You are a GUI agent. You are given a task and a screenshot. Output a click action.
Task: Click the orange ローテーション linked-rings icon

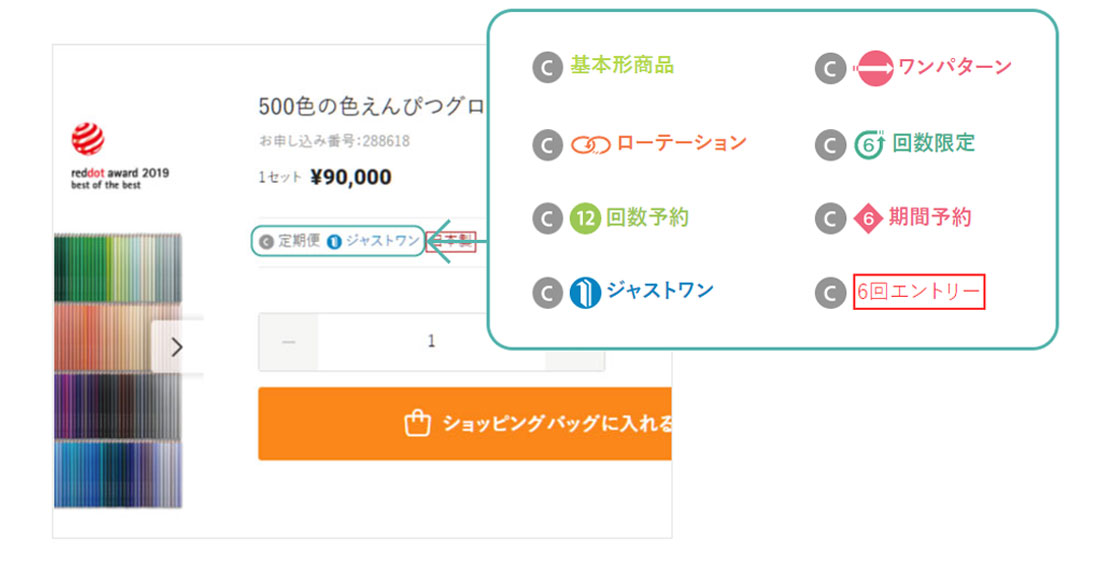(590, 145)
